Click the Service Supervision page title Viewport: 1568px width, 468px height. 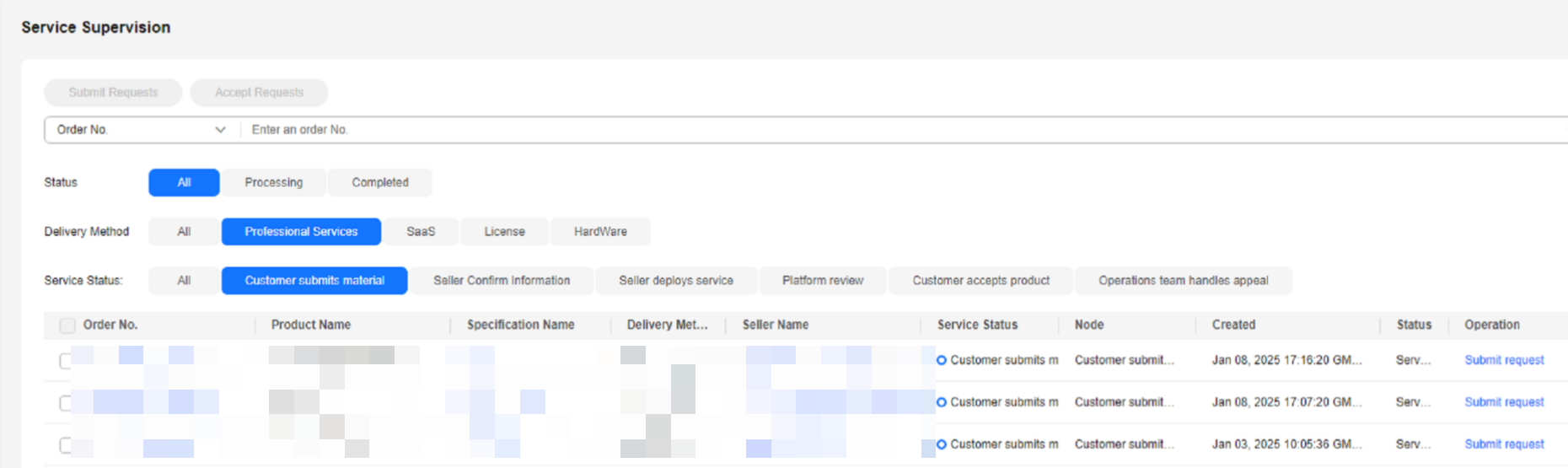pos(96,28)
